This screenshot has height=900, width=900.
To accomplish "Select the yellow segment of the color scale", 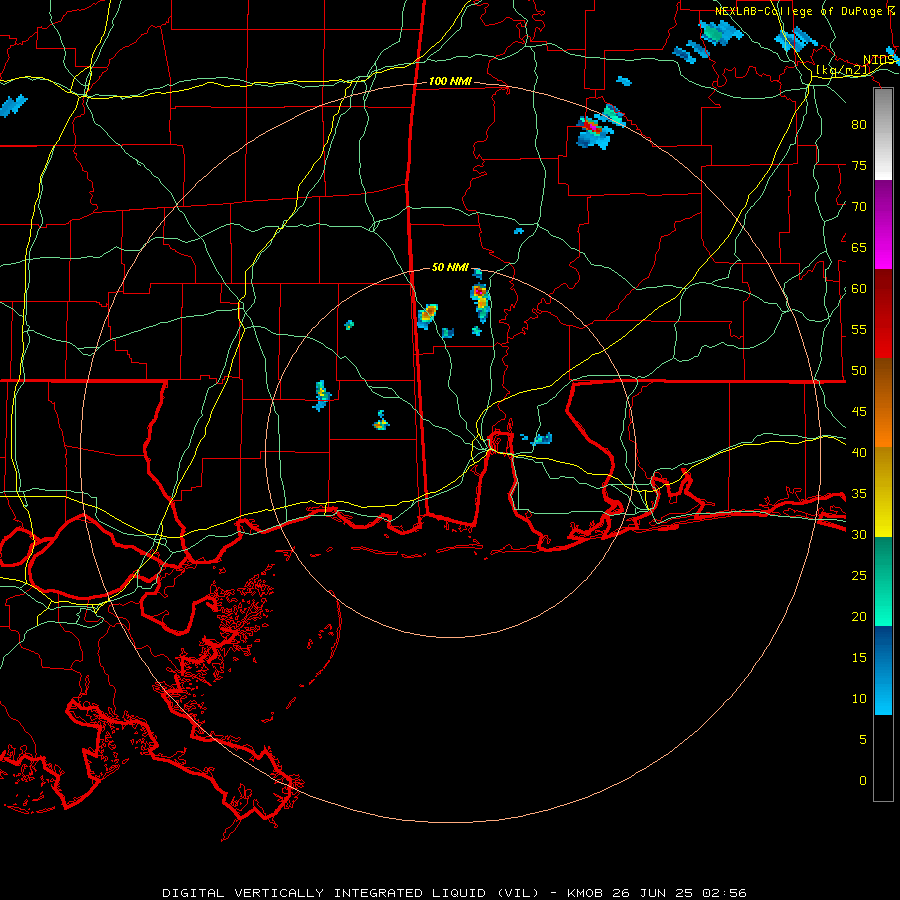I will [883, 492].
